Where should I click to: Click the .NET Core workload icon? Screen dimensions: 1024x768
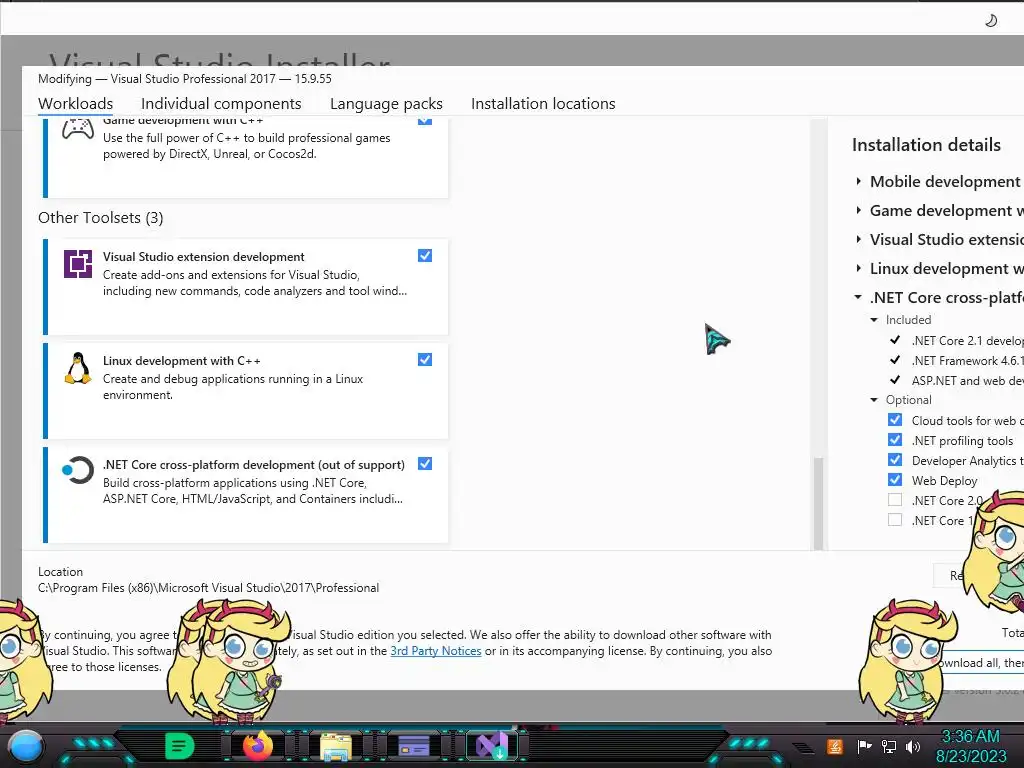78,470
